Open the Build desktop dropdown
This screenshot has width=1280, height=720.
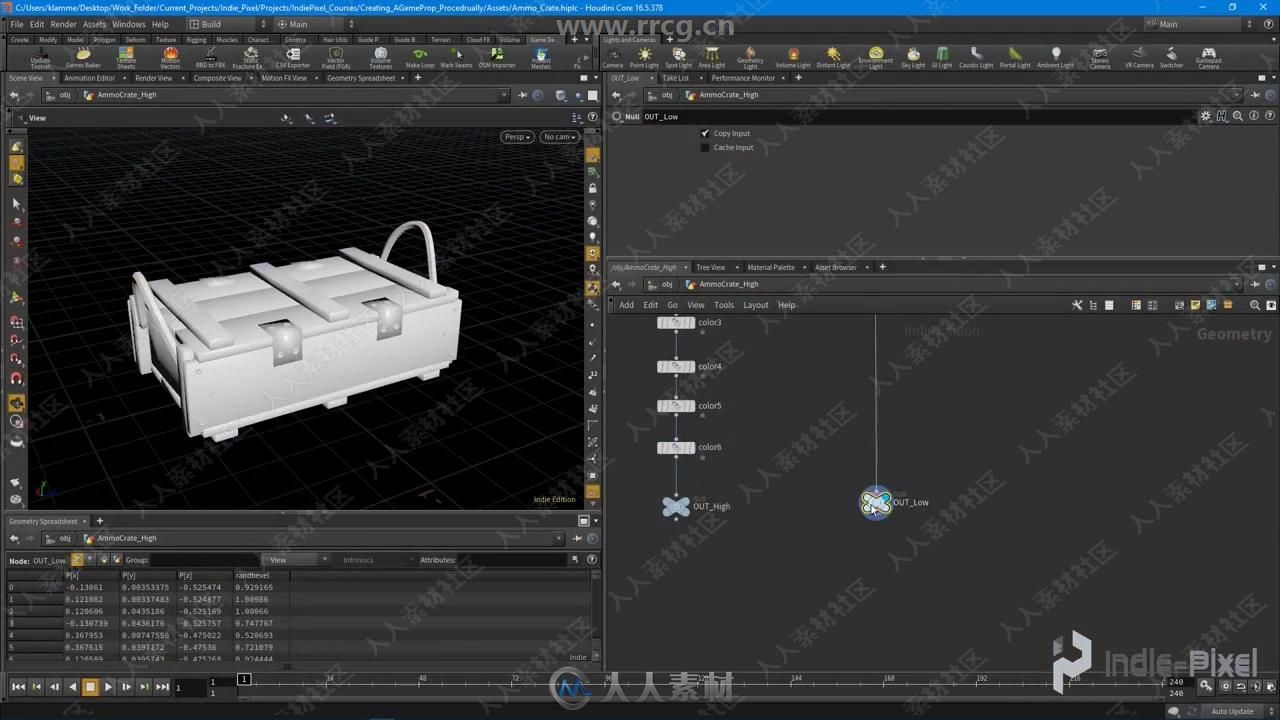pos(227,24)
